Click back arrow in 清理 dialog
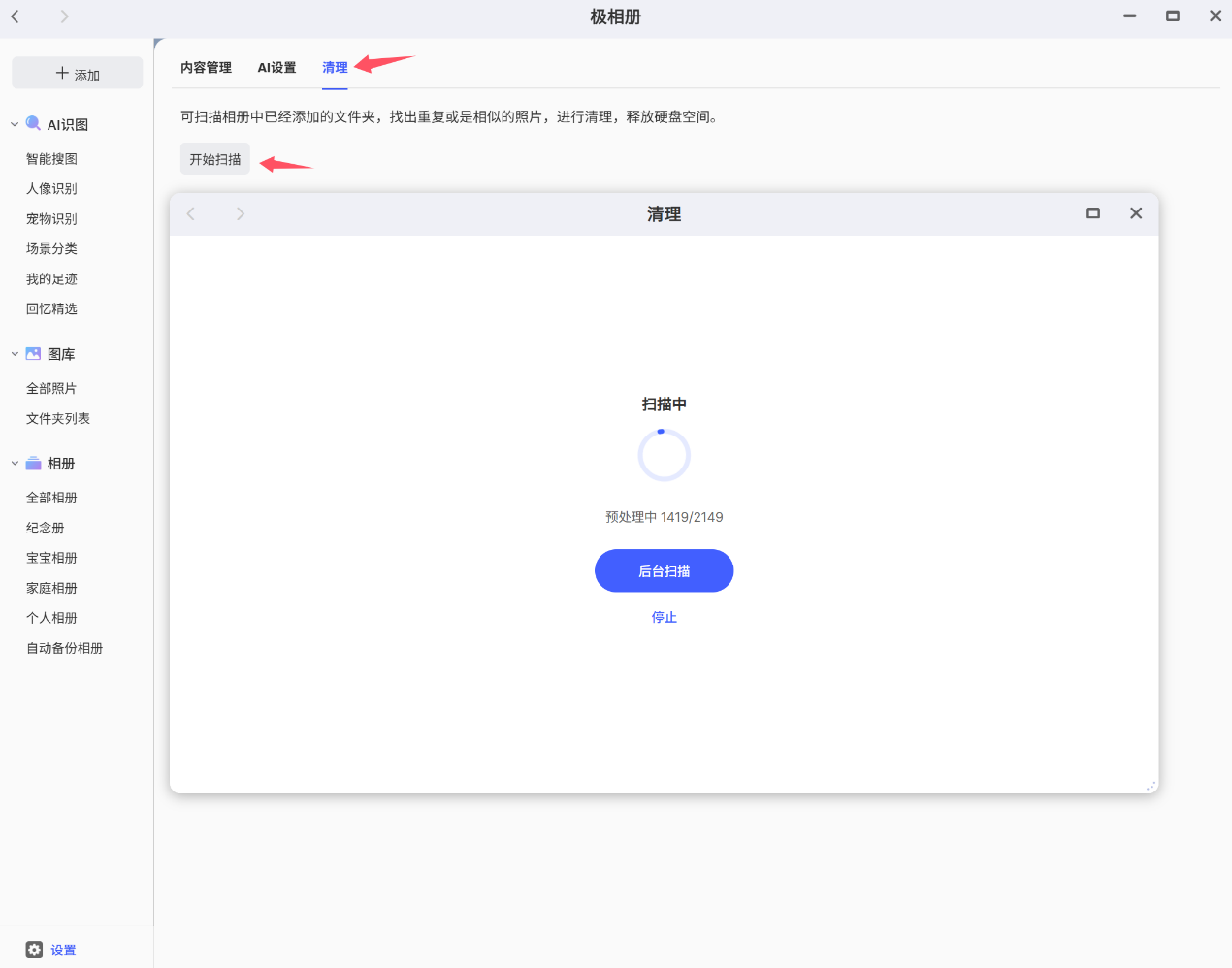The width and height of the screenshot is (1232, 968). [x=191, y=213]
